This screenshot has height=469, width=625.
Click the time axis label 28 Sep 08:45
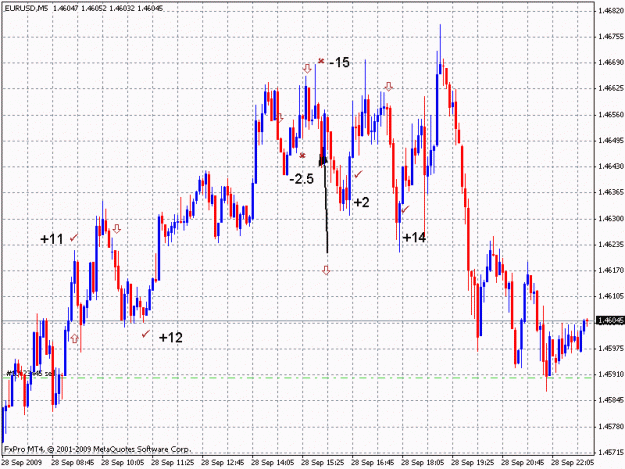[x=73, y=463]
